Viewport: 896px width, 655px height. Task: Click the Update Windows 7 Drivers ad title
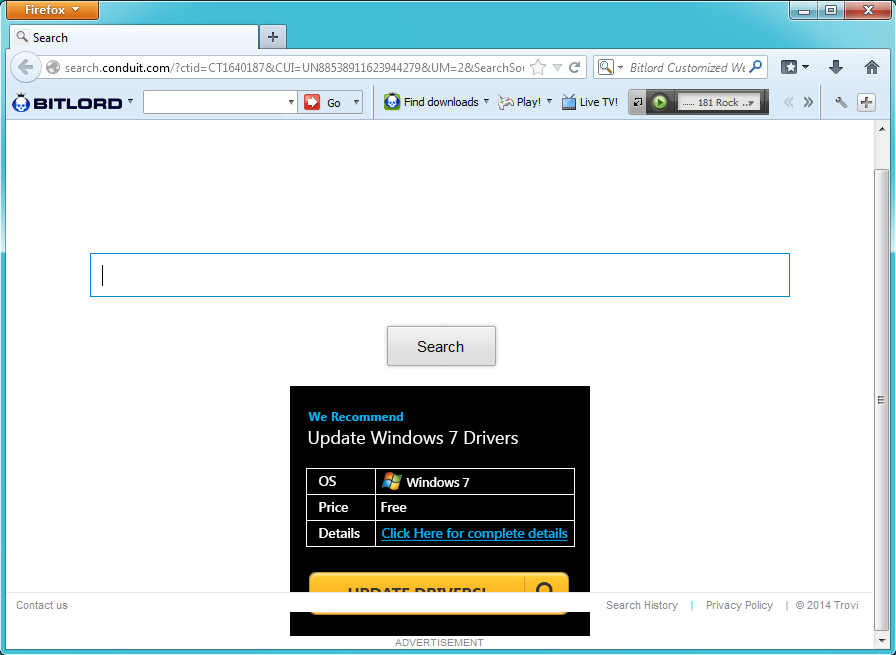point(413,438)
